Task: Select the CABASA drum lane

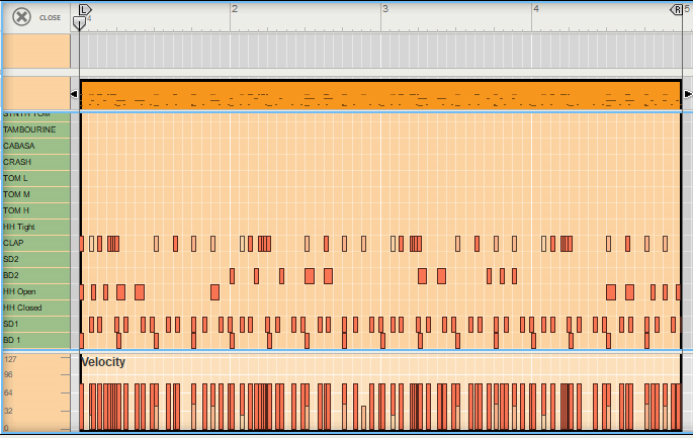Action: coord(35,146)
